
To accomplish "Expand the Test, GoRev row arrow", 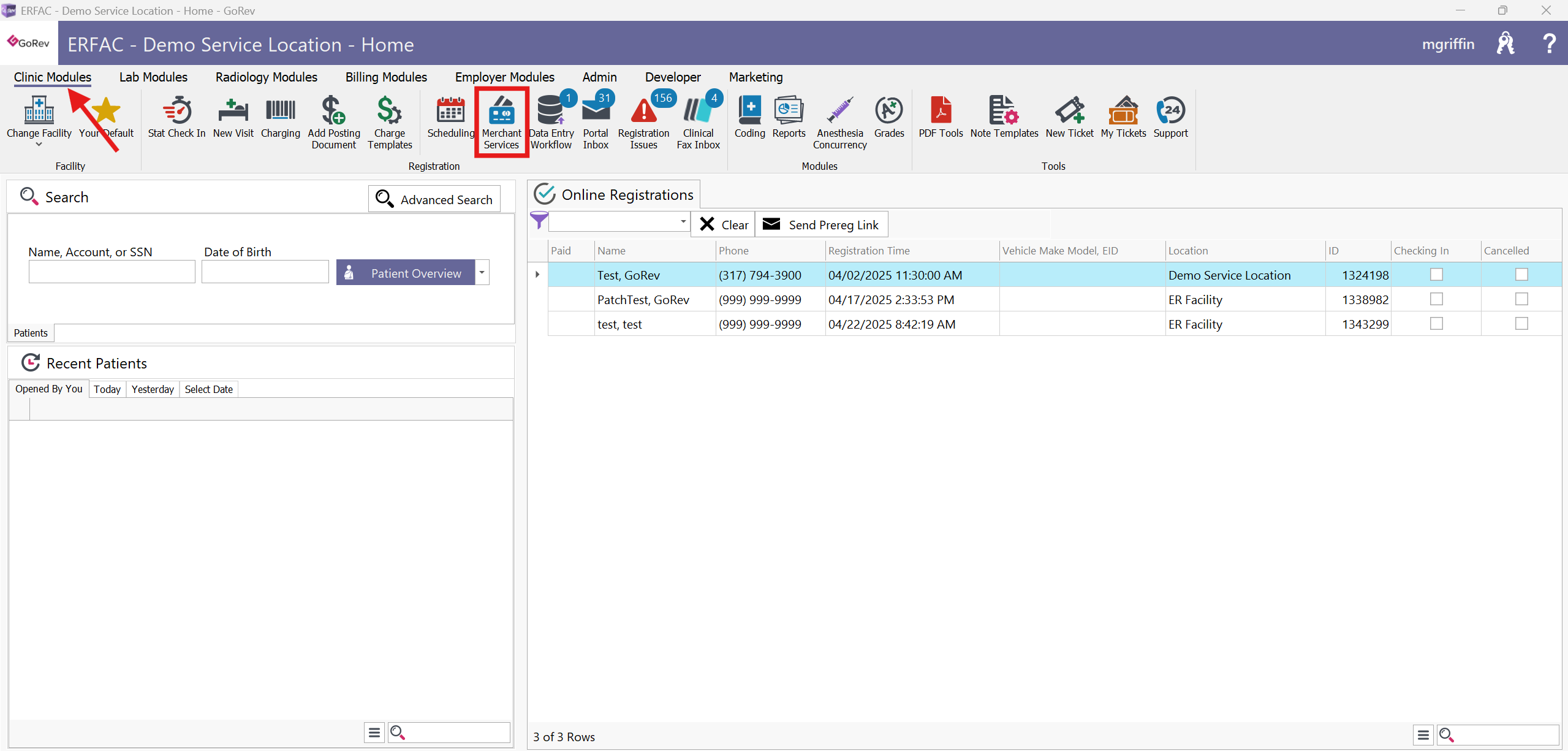I will (537, 275).
